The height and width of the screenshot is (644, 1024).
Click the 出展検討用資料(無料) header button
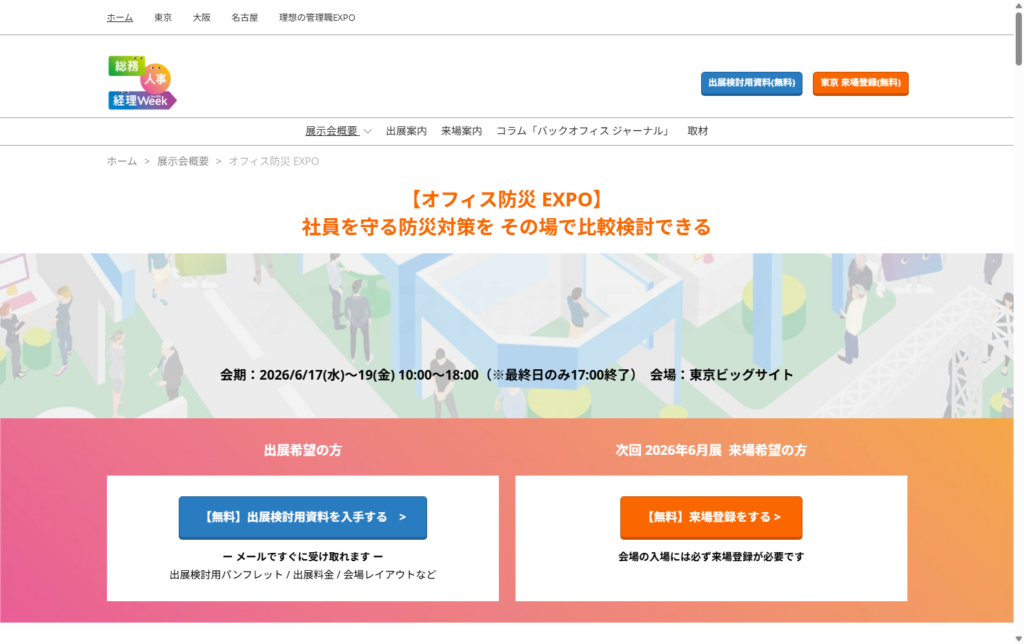(751, 83)
